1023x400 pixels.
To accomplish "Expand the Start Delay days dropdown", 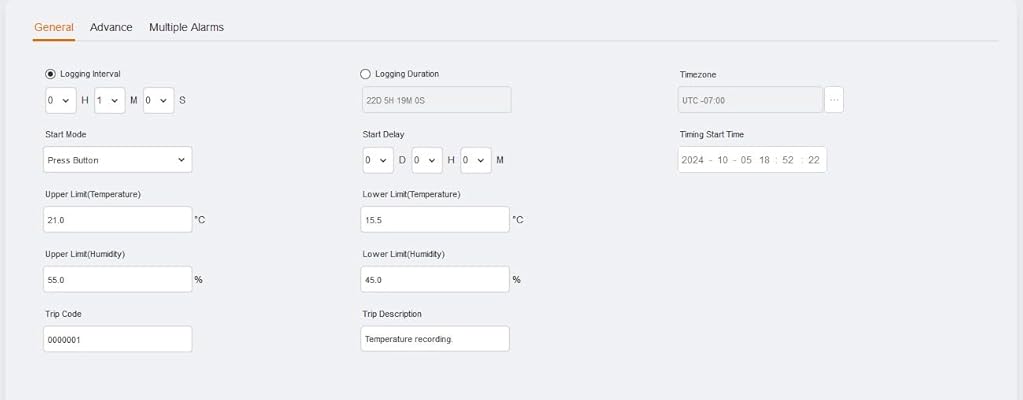I will [377, 160].
